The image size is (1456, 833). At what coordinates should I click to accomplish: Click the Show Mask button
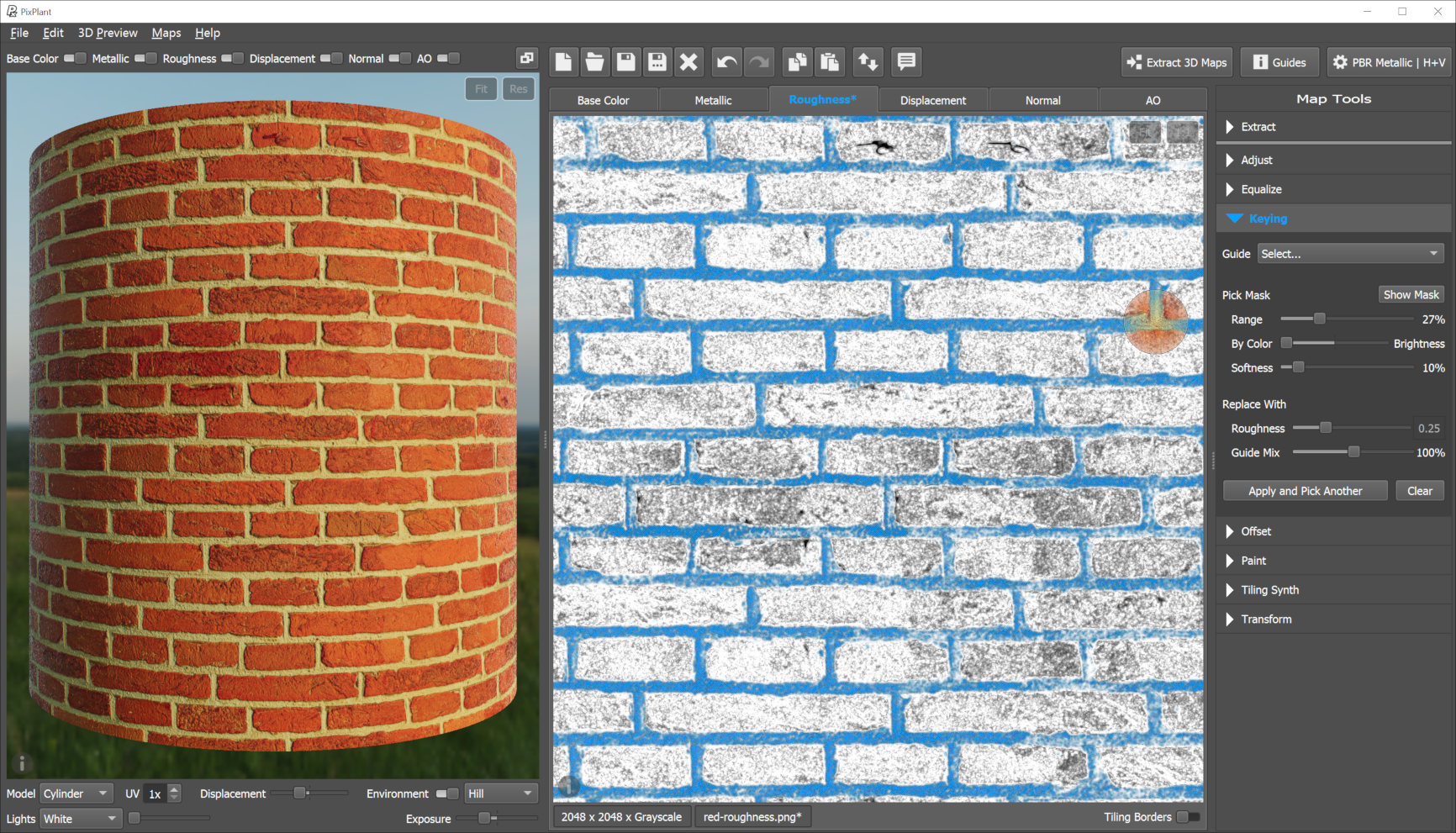(1411, 295)
